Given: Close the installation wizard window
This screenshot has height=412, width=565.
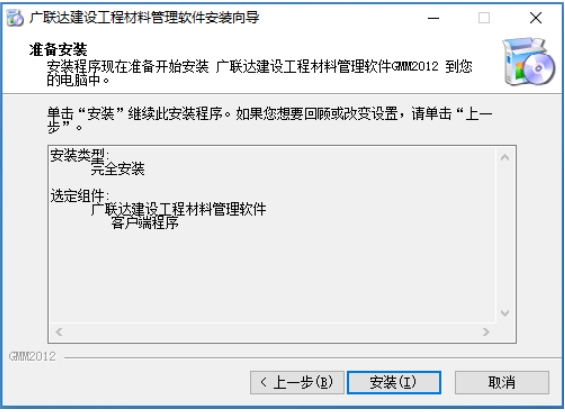Looking at the screenshot, I should [x=535, y=18].
